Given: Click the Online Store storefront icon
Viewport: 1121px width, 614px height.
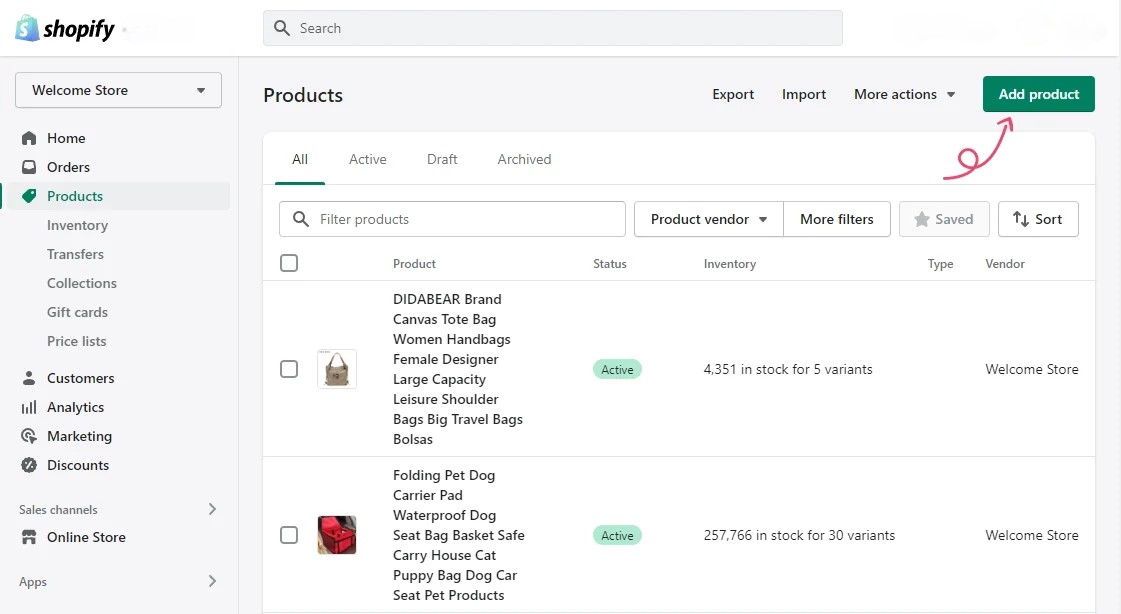Looking at the screenshot, I should coord(29,537).
